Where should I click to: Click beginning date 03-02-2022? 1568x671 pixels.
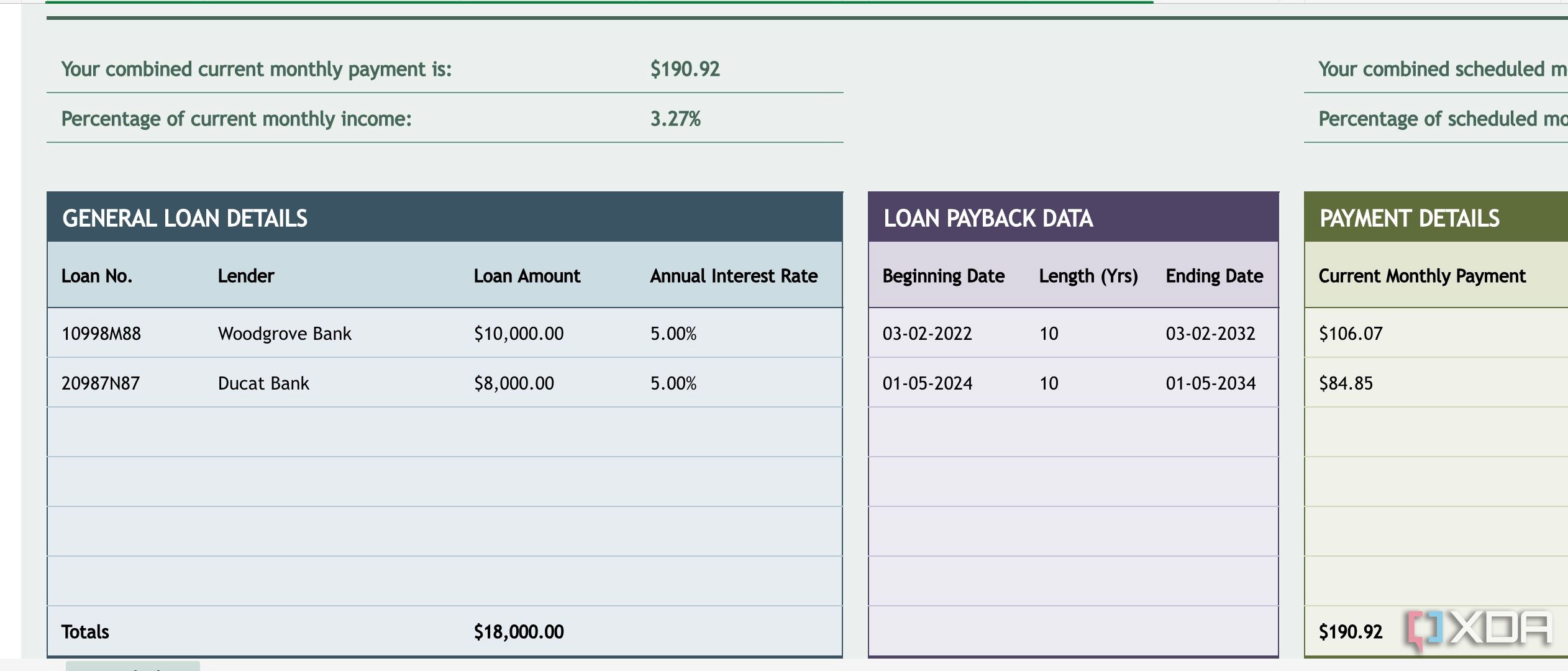coord(927,334)
